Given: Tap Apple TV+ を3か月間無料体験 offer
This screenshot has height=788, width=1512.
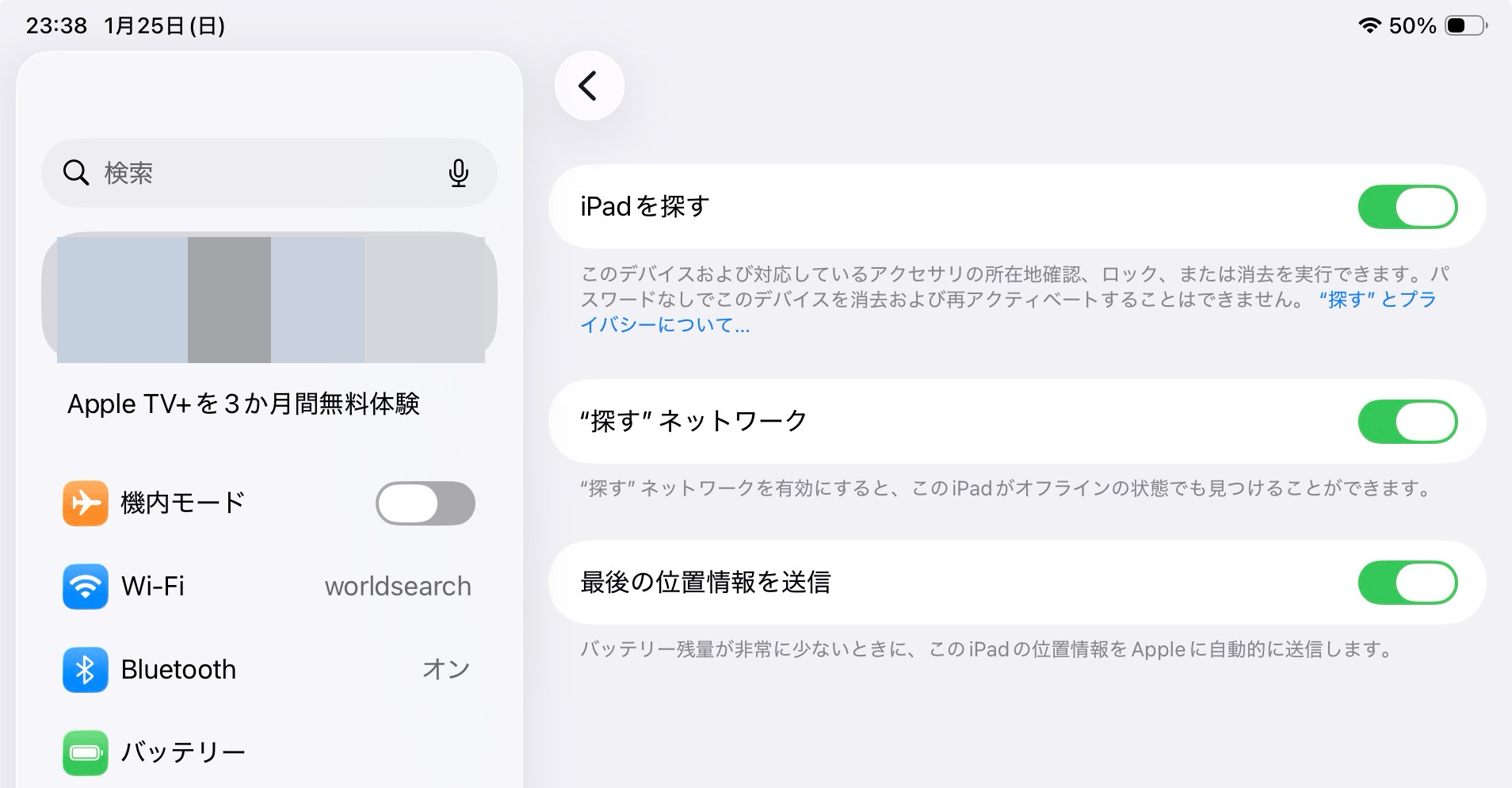Looking at the screenshot, I should (x=243, y=404).
